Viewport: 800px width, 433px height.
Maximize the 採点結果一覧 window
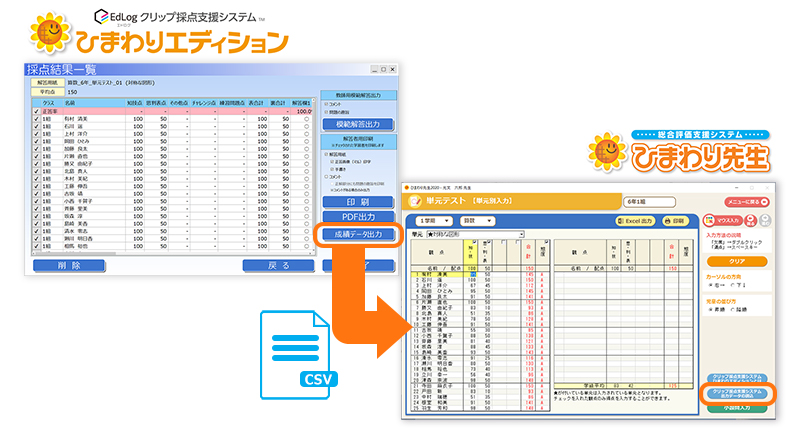(383, 69)
